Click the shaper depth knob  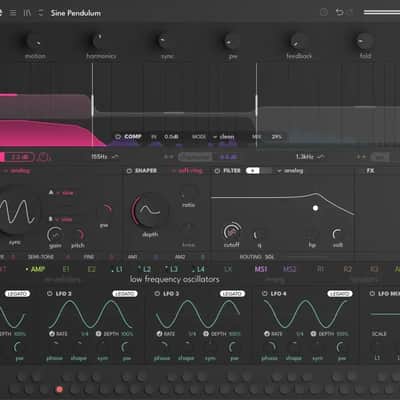149,211
